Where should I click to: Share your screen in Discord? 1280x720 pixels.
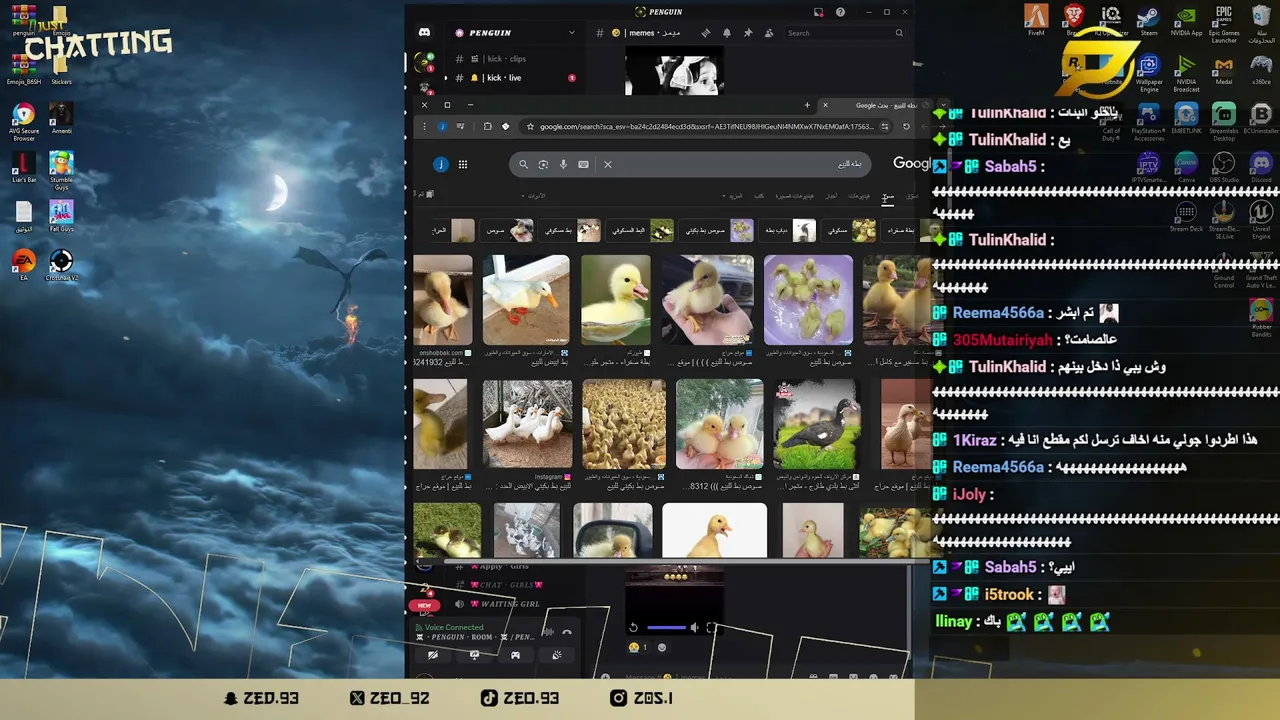[475, 655]
